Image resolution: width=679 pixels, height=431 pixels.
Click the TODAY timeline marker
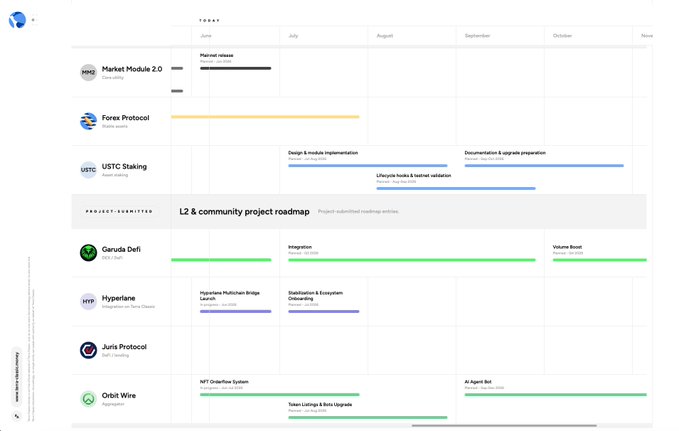pyautogui.click(x=210, y=20)
